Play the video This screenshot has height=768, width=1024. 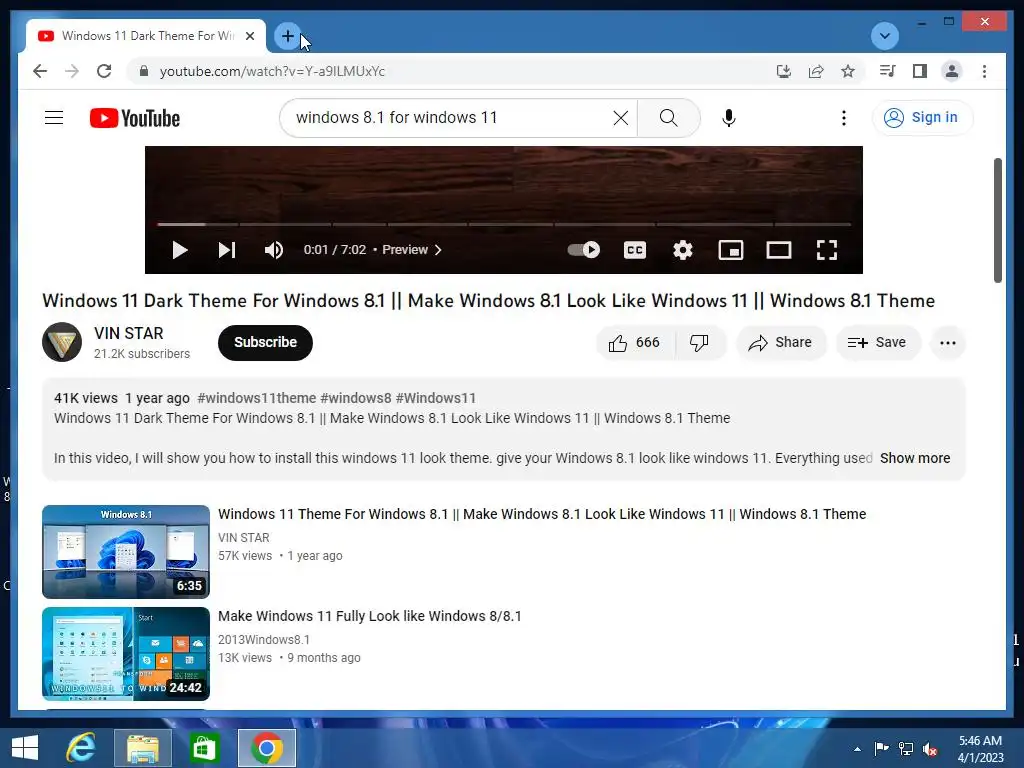[180, 250]
